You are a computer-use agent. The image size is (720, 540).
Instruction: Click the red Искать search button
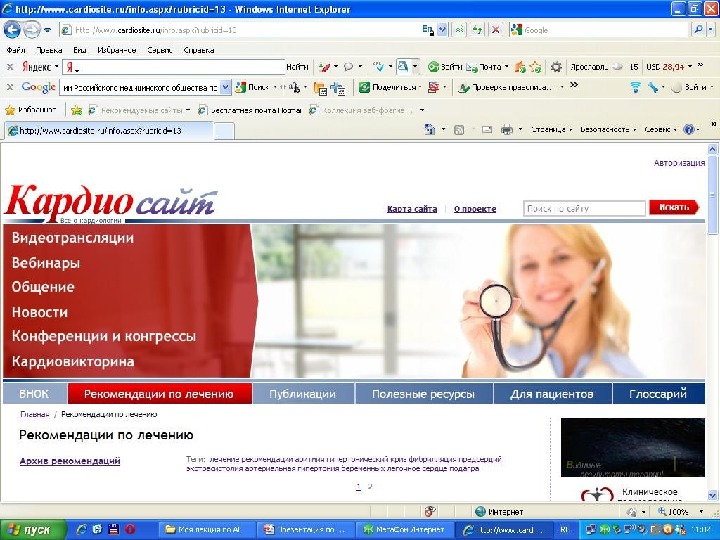[x=674, y=208]
